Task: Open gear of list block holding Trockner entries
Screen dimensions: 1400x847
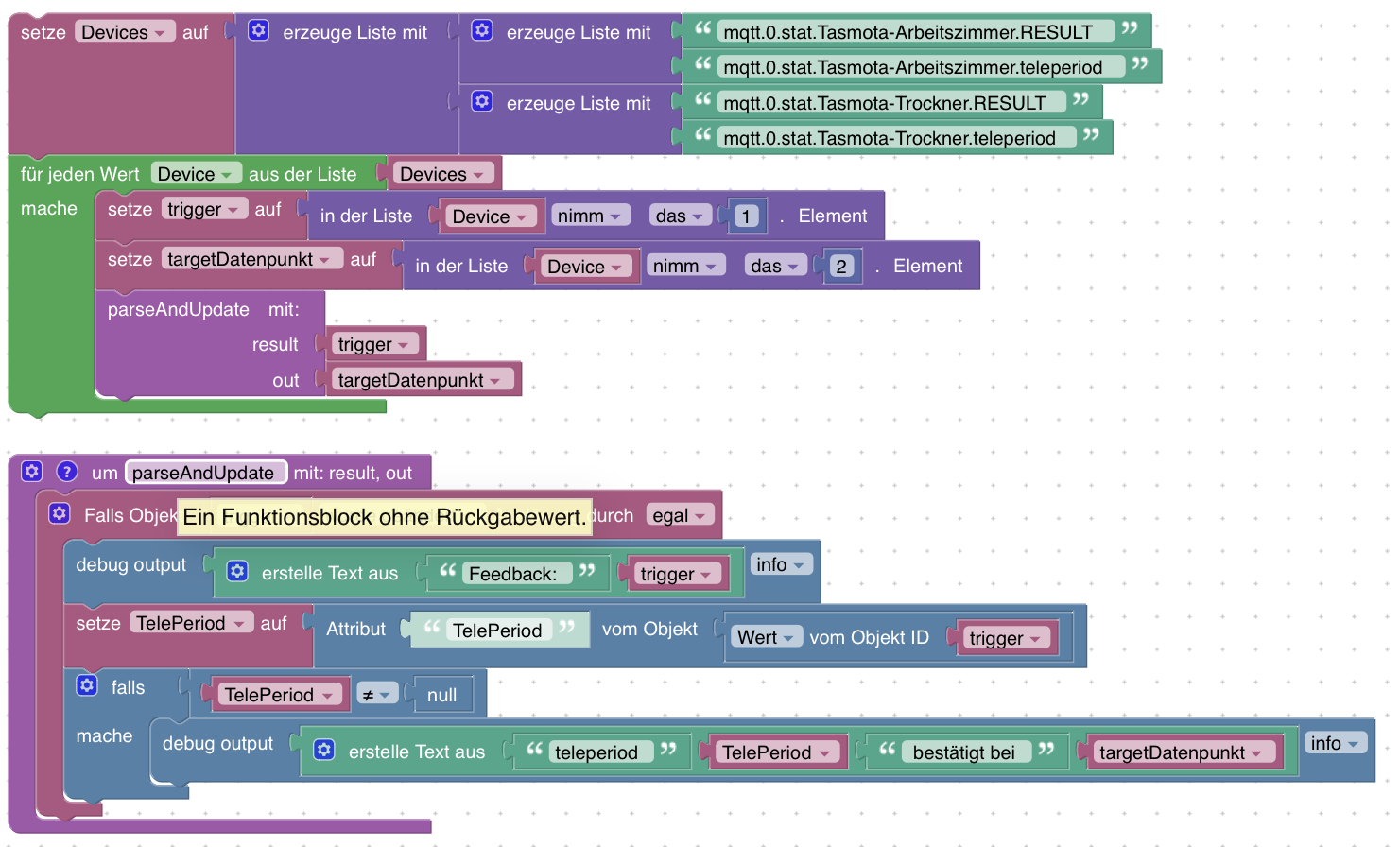Action: click(x=482, y=101)
